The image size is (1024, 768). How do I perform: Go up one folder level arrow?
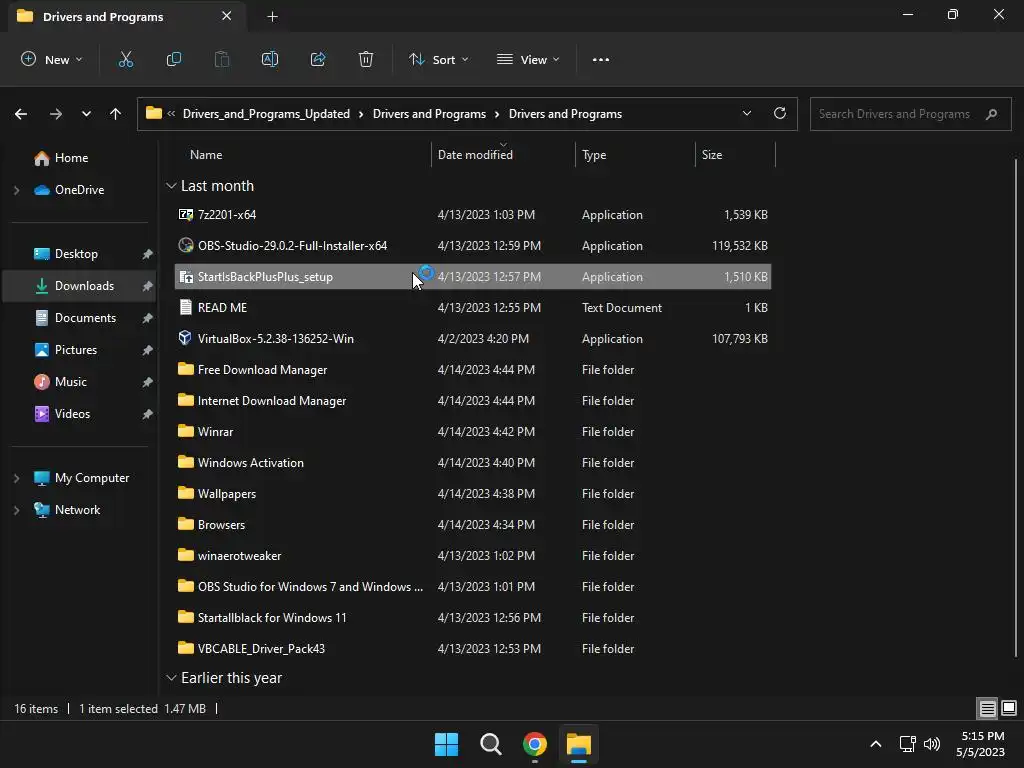(x=116, y=114)
